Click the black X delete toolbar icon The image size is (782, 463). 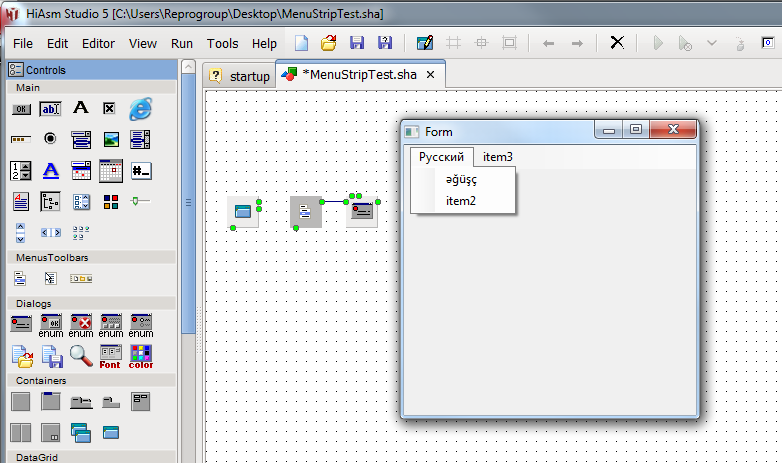(617, 43)
